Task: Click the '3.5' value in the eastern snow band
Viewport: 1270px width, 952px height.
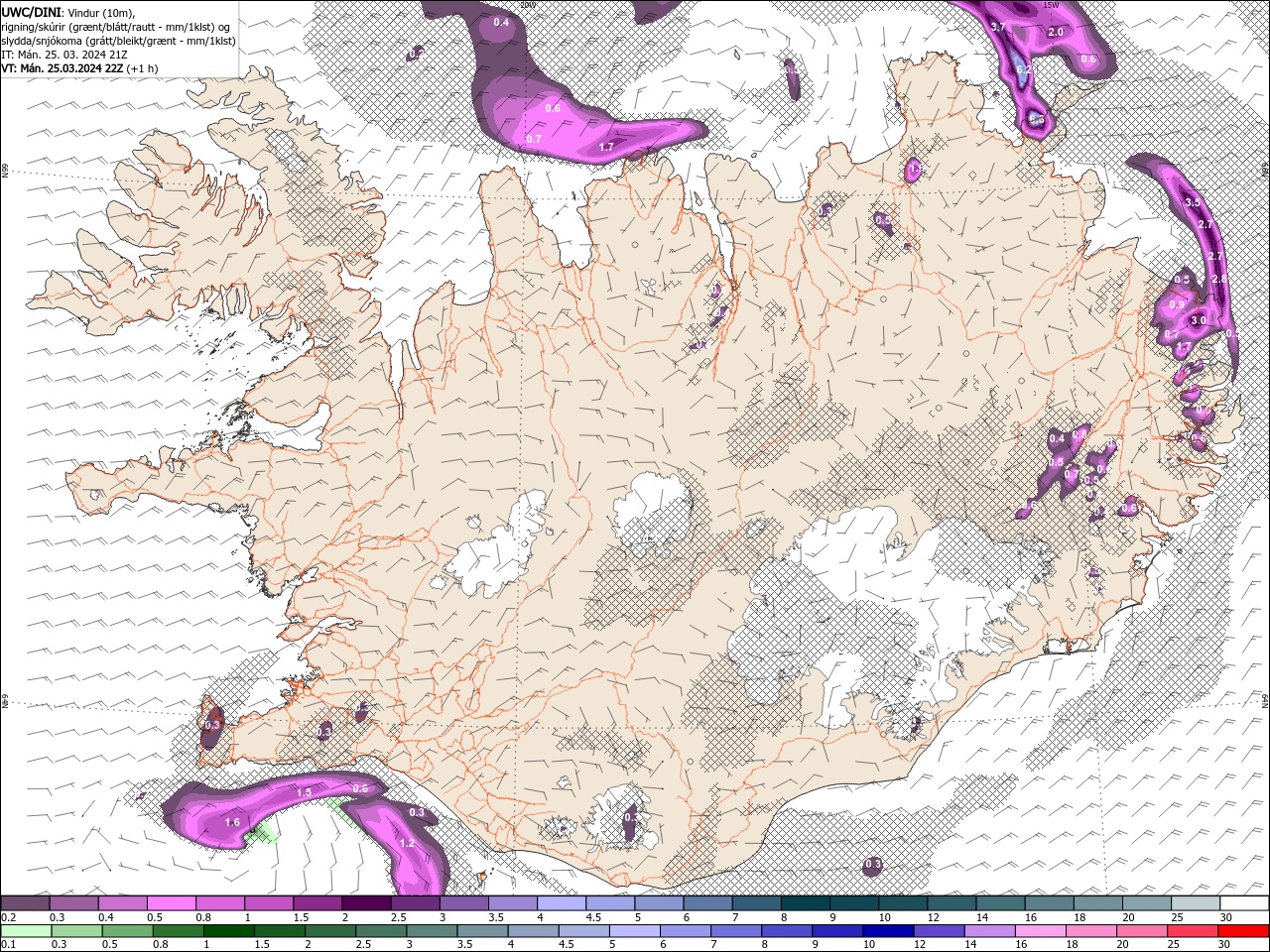Action: tap(1193, 202)
